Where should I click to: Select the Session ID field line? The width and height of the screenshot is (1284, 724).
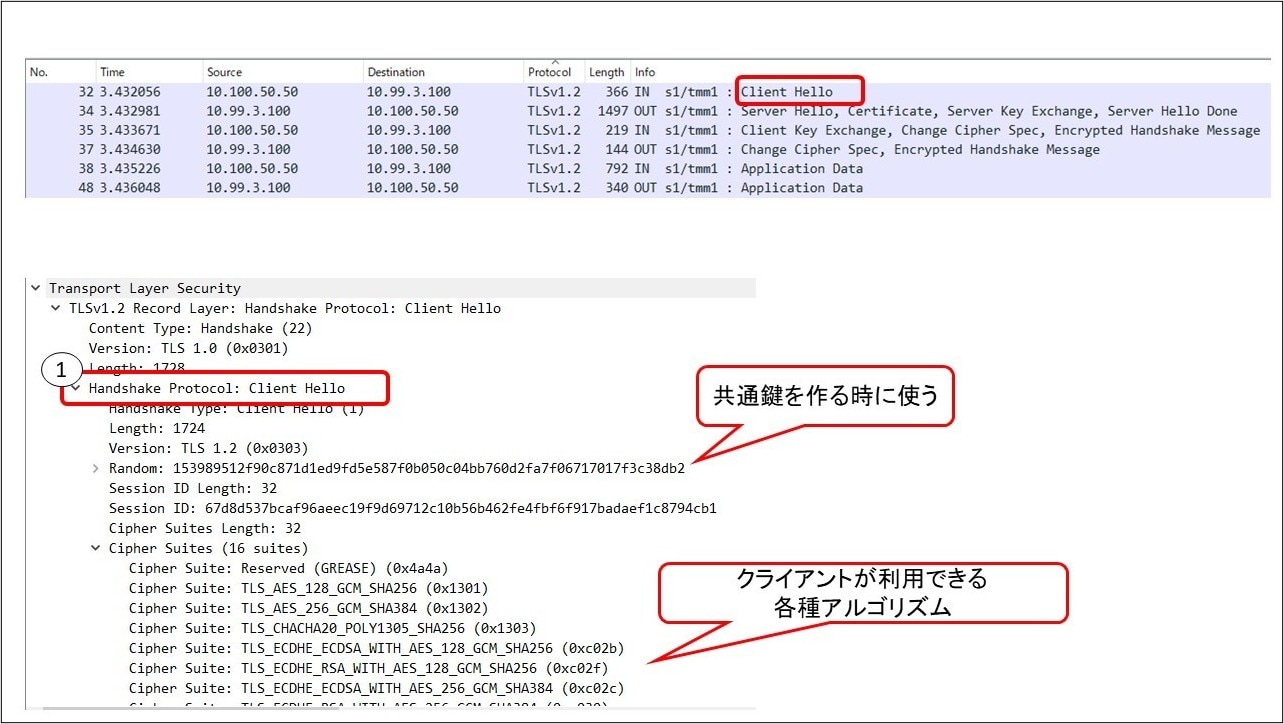click(412, 508)
